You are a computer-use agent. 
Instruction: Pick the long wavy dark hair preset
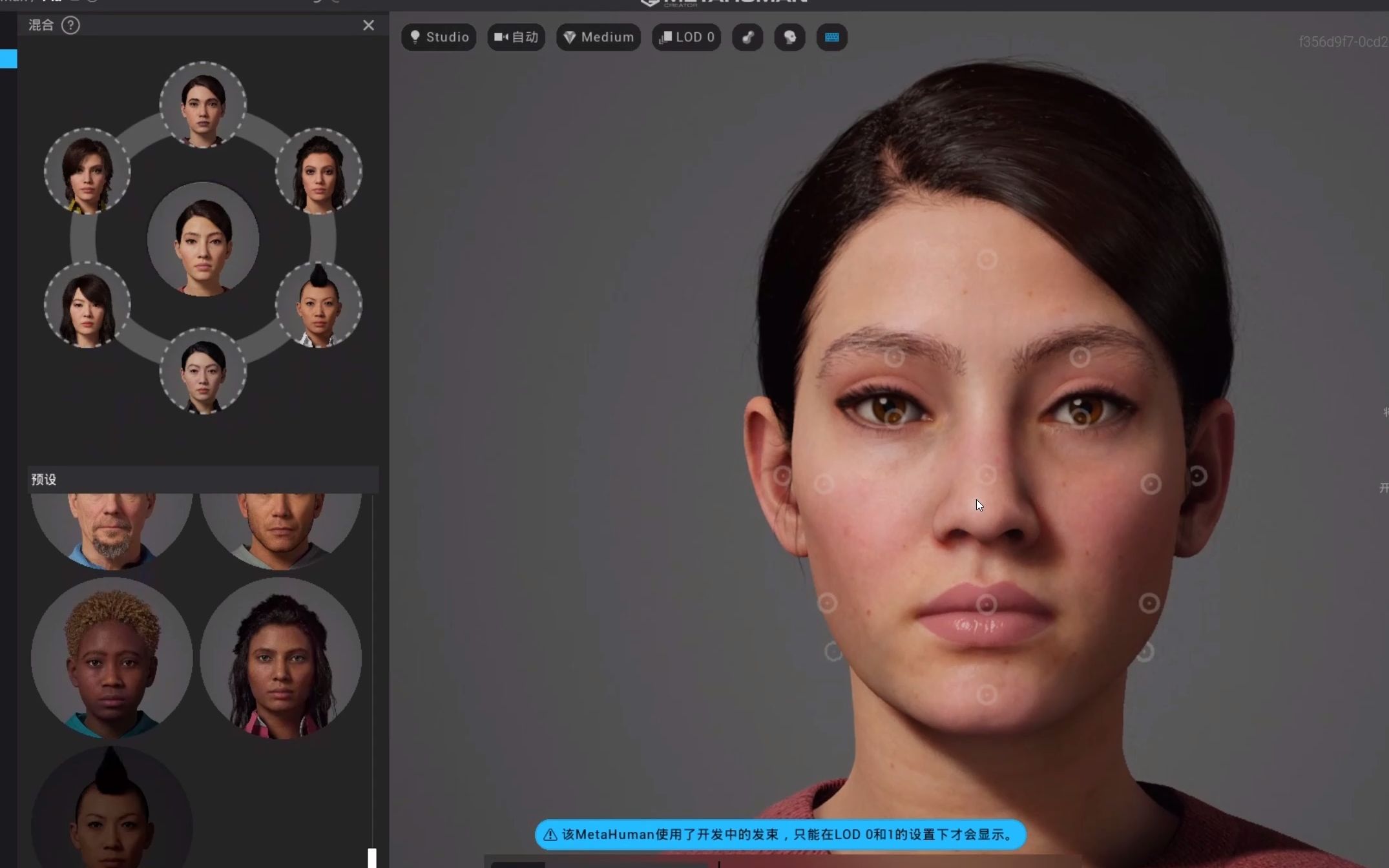tap(280, 657)
